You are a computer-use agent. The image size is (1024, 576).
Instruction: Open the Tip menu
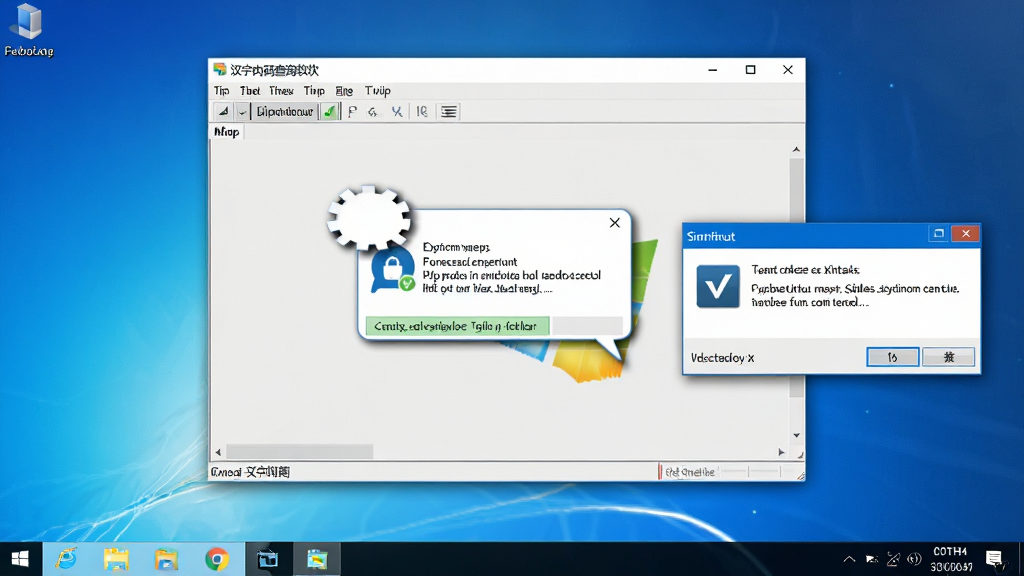pos(221,91)
